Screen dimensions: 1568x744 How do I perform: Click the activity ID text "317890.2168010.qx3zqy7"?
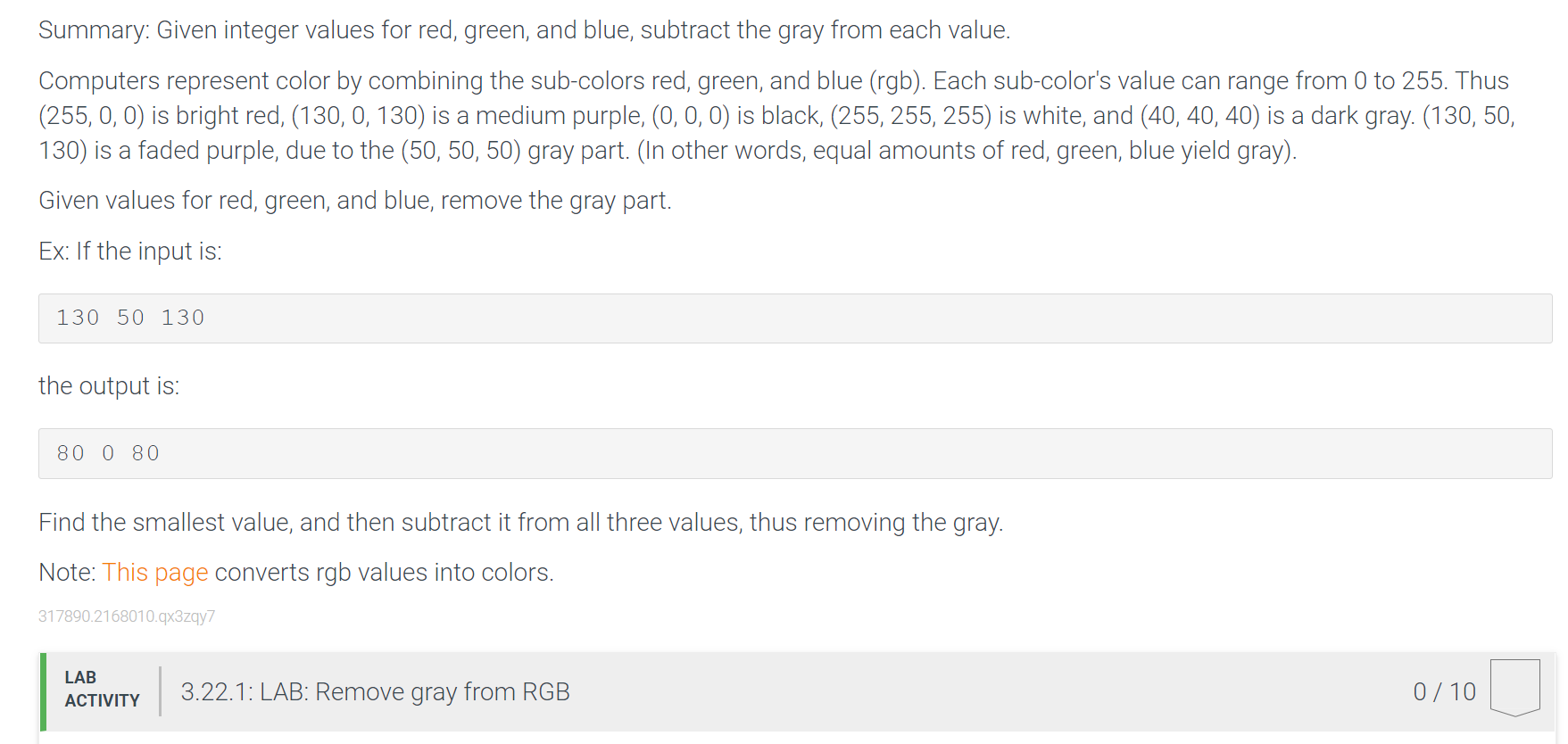click(x=127, y=616)
